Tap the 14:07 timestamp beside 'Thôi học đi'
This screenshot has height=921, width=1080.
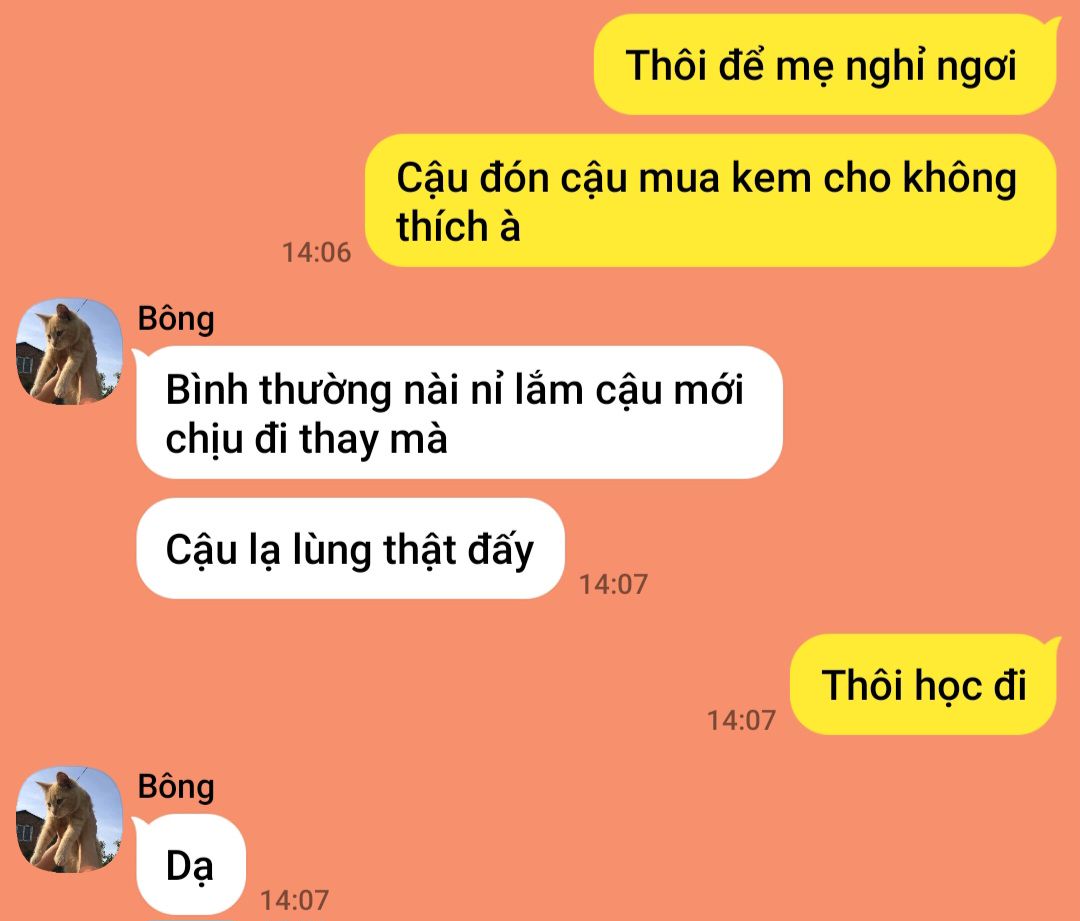(741, 720)
